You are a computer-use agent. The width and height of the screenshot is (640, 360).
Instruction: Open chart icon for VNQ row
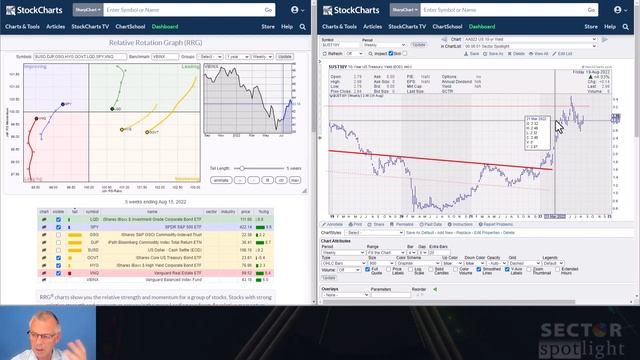click(x=44, y=273)
